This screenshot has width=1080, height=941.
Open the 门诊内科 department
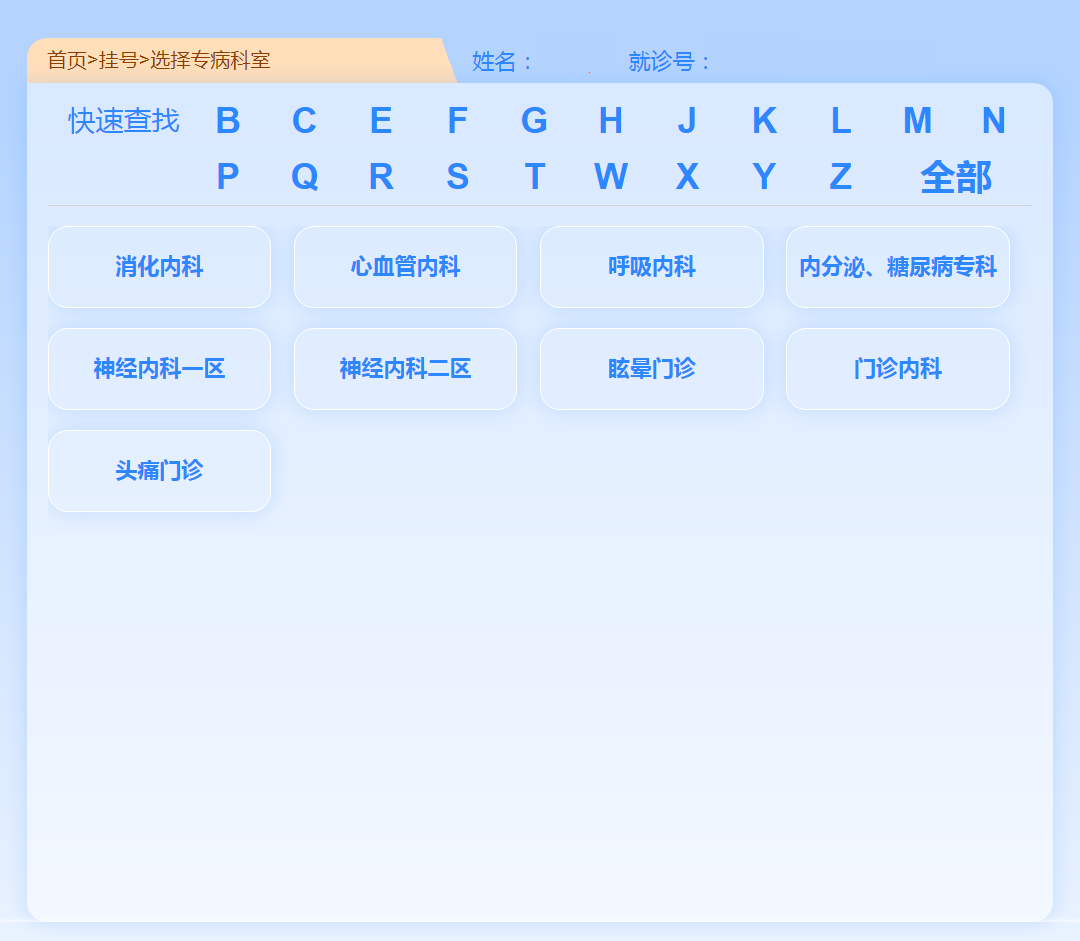click(x=897, y=369)
